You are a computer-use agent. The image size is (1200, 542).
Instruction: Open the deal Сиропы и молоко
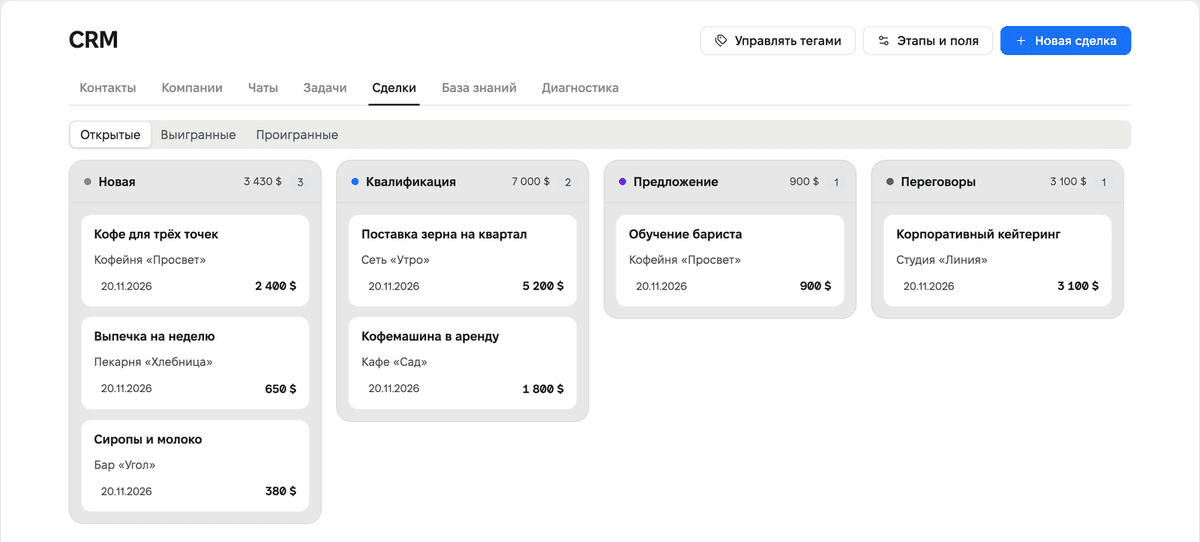195,466
